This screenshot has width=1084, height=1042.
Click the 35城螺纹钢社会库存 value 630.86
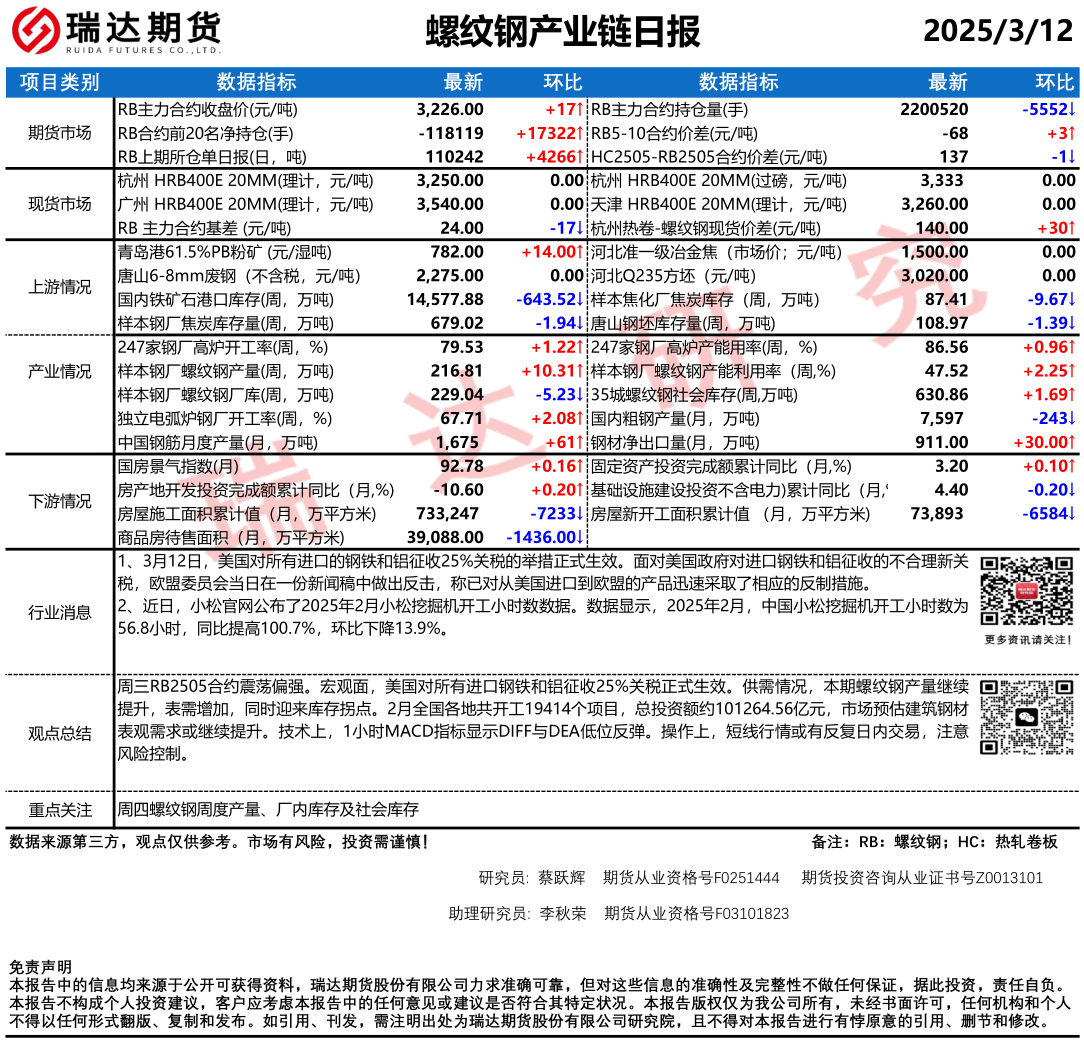click(x=942, y=395)
